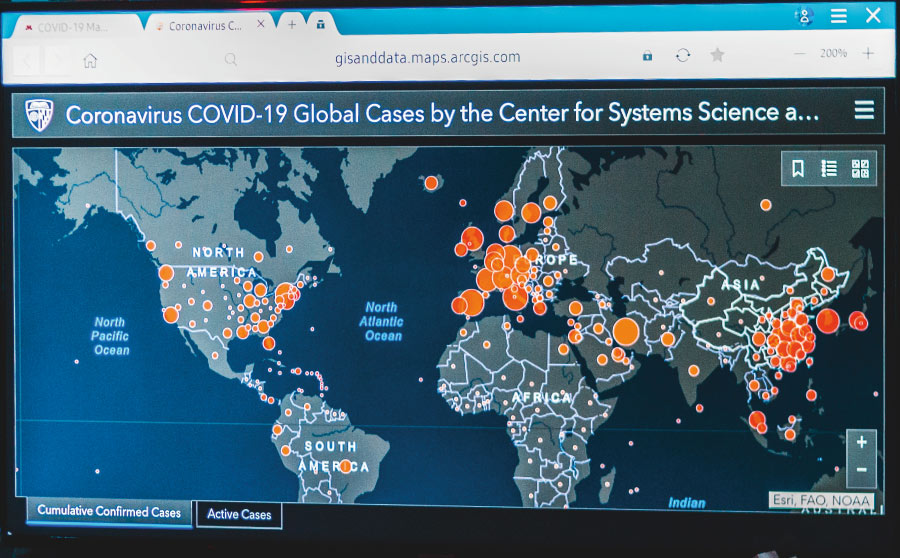Close the browser window with X
Image resolution: width=900 pixels, height=558 pixels.
click(x=873, y=15)
